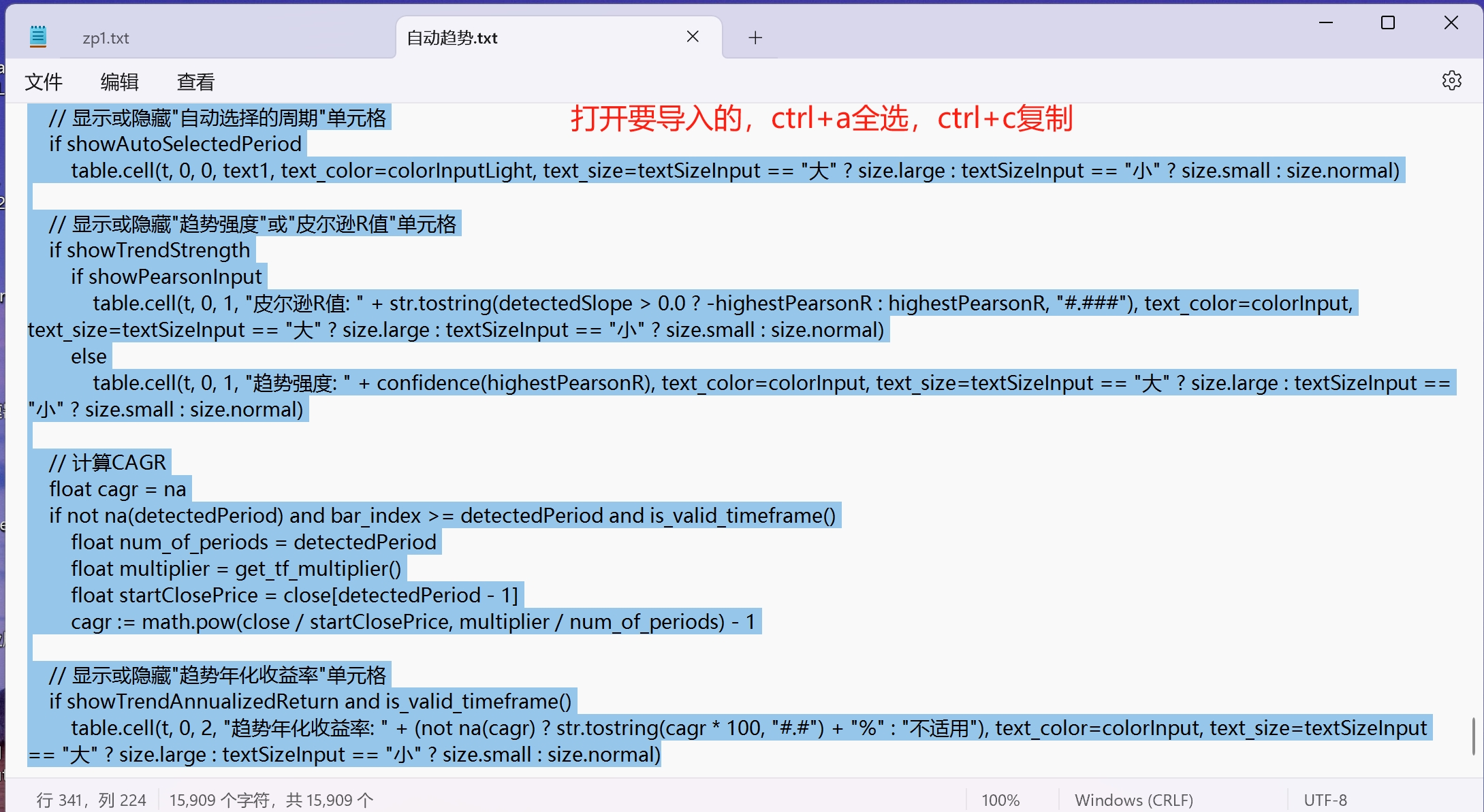The image size is (1484, 812).
Task: Minimize the Notepad window
Action: pos(1325,23)
